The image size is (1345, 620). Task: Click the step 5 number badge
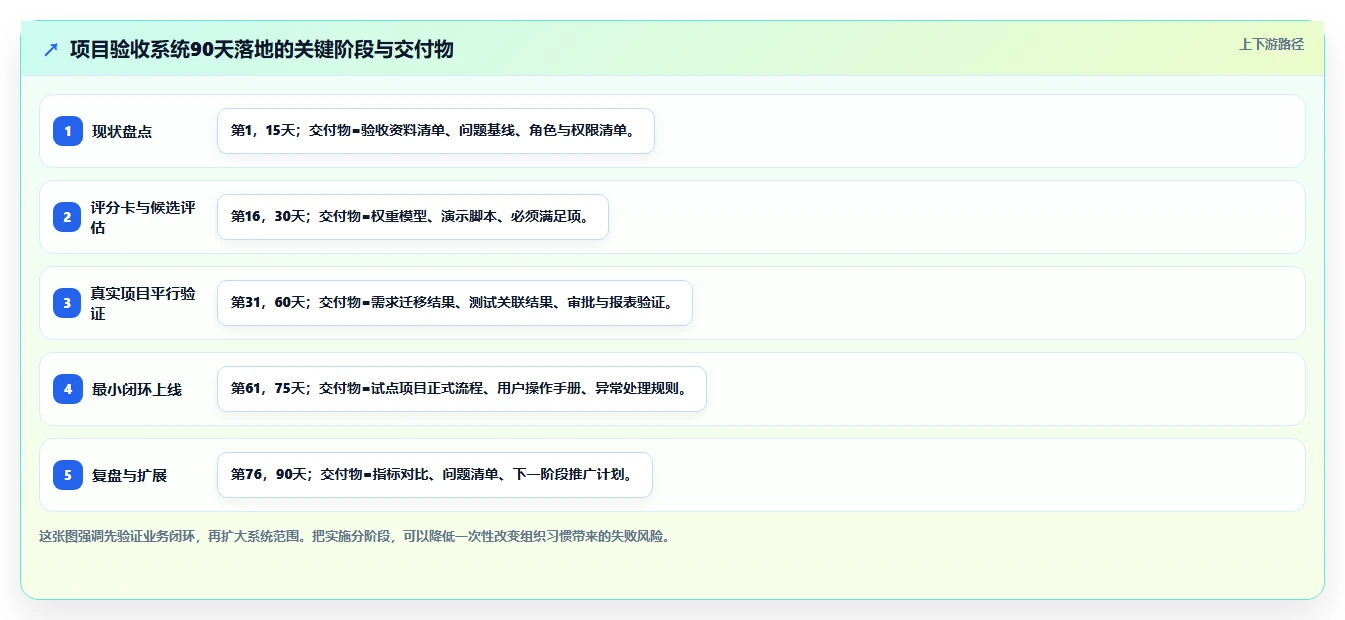[68, 475]
